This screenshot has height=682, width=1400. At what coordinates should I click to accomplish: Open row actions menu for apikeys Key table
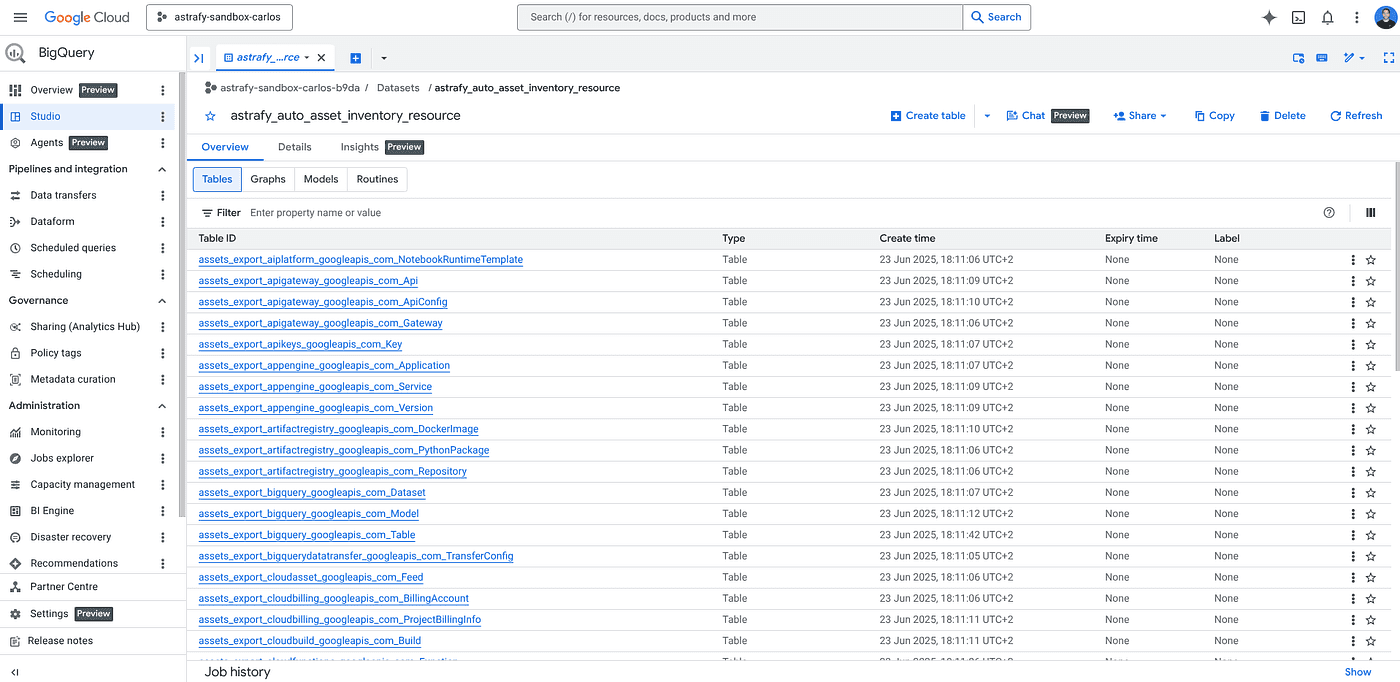(1353, 344)
